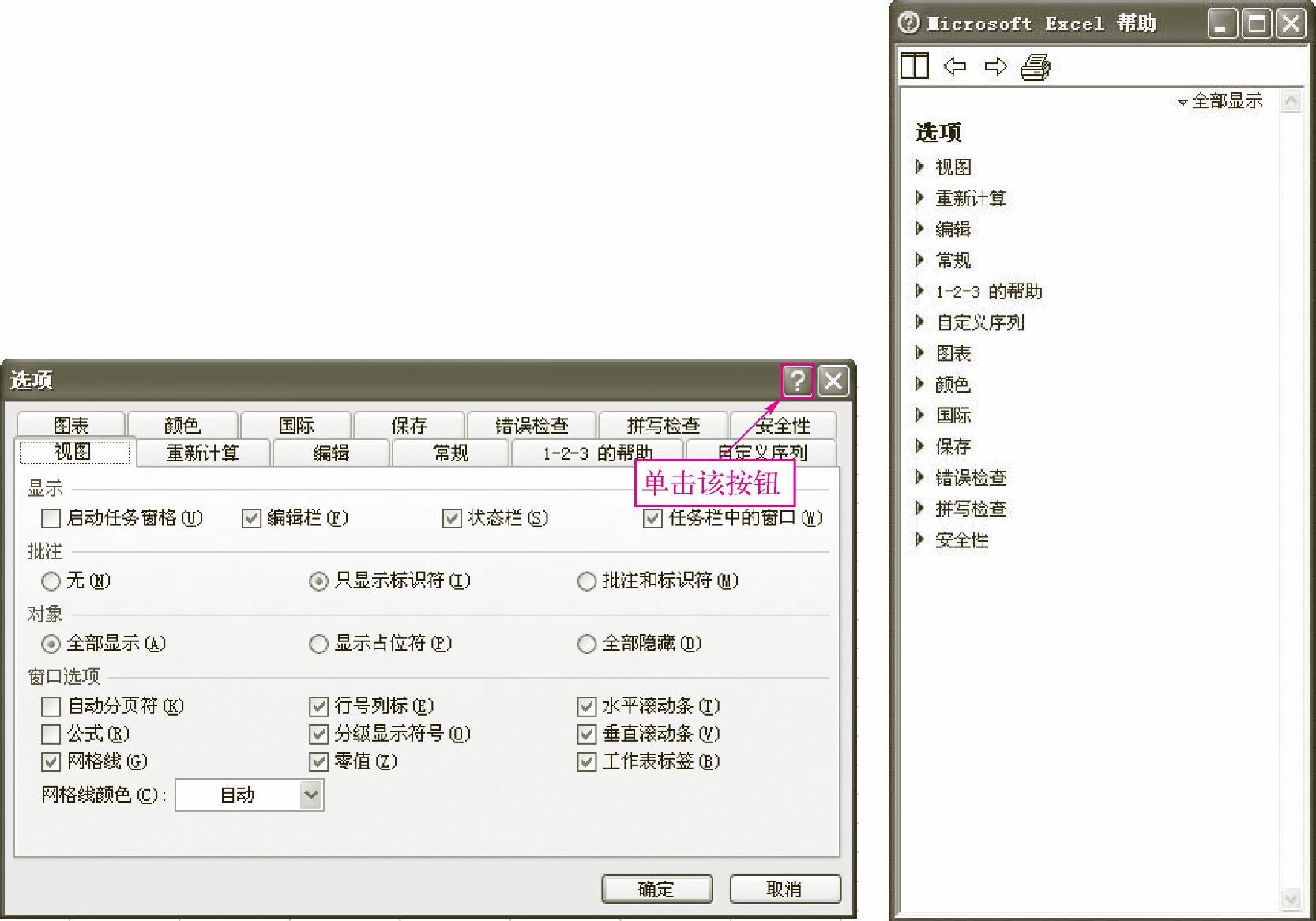Cancel the dialog with 取消 button
The width and height of the screenshot is (1316, 921).
click(x=784, y=889)
